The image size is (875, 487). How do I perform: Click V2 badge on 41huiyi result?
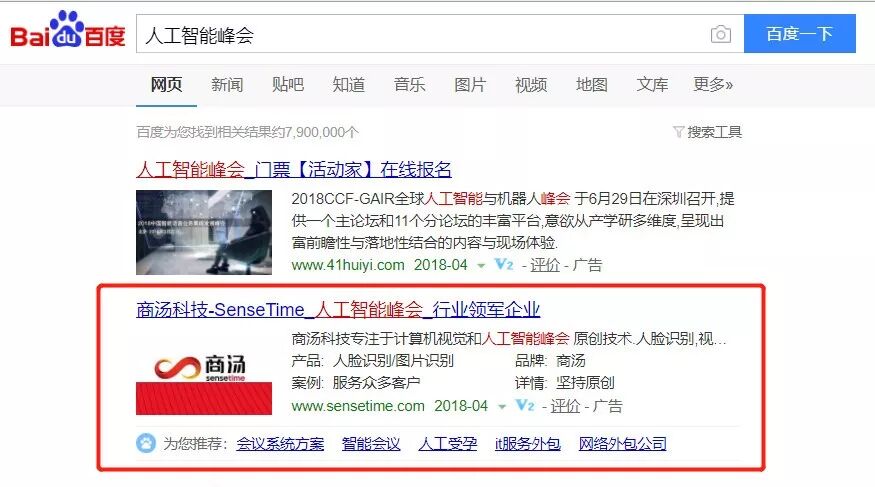(504, 264)
